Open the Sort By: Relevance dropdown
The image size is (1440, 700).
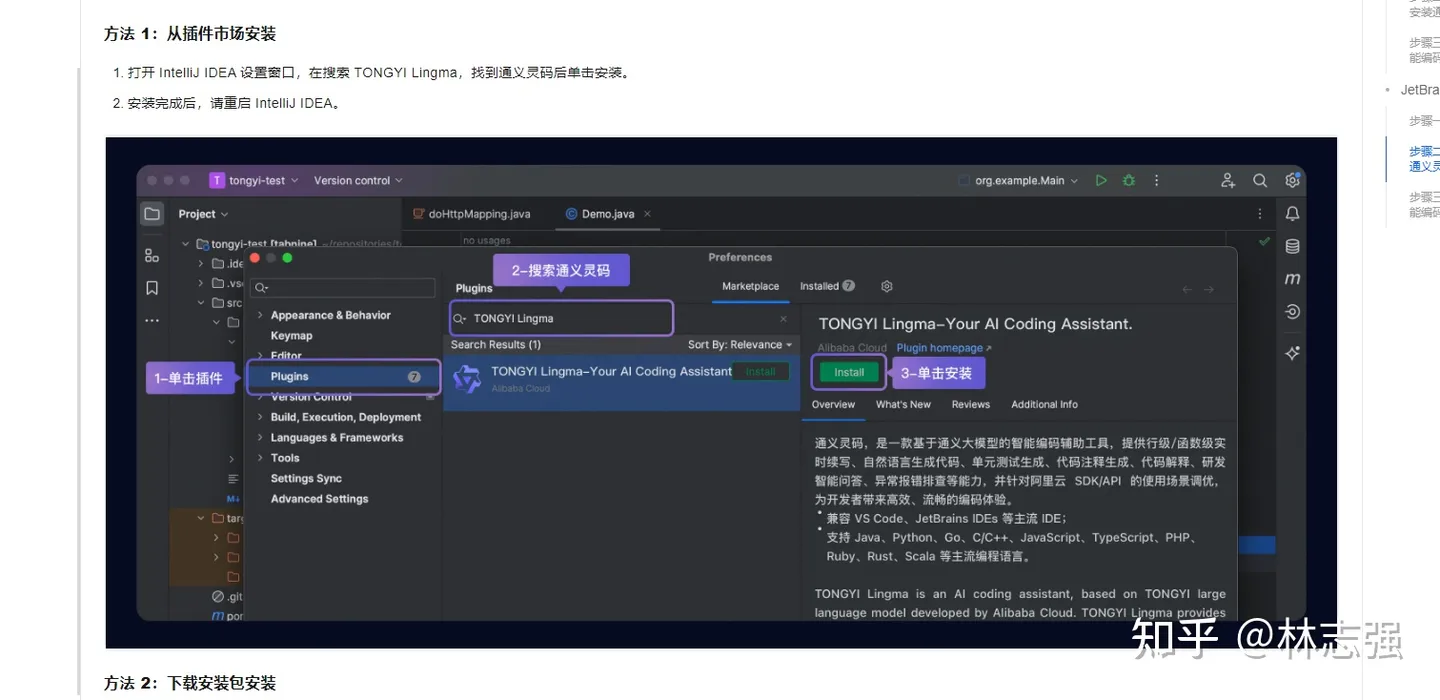pyautogui.click(x=740, y=345)
